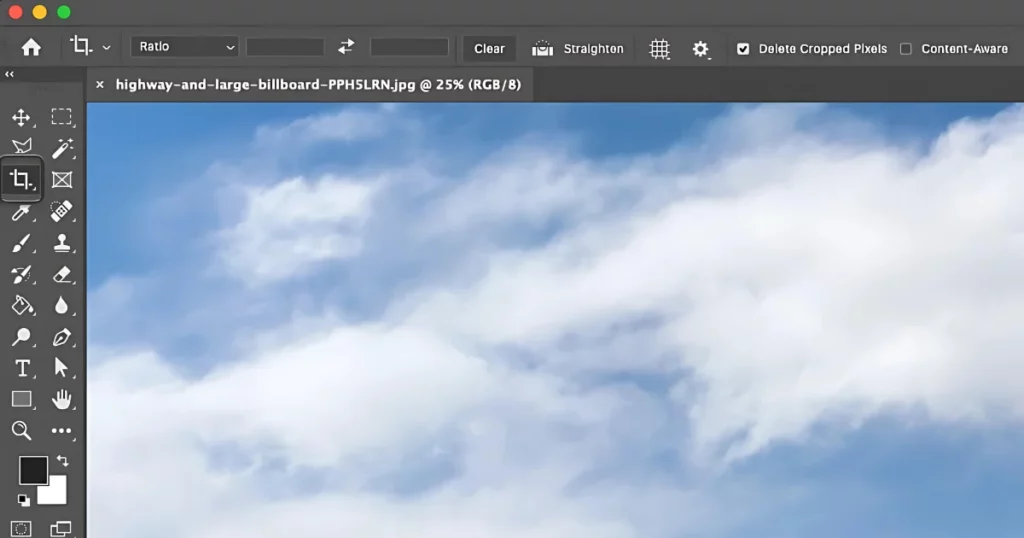
Task: Switch foreground and background colors
Action: point(63,461)
